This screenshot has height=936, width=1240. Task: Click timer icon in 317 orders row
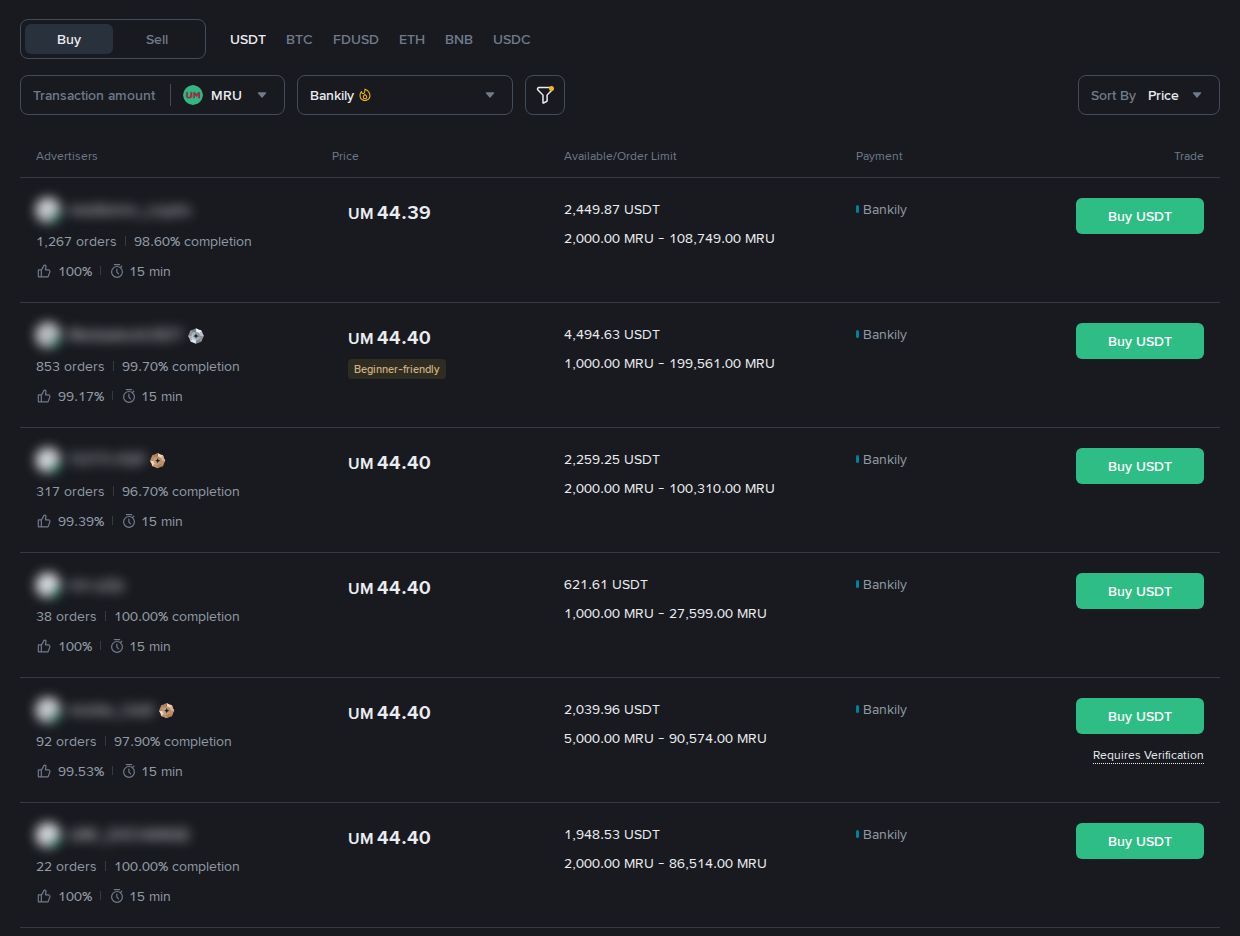(129, 521)
